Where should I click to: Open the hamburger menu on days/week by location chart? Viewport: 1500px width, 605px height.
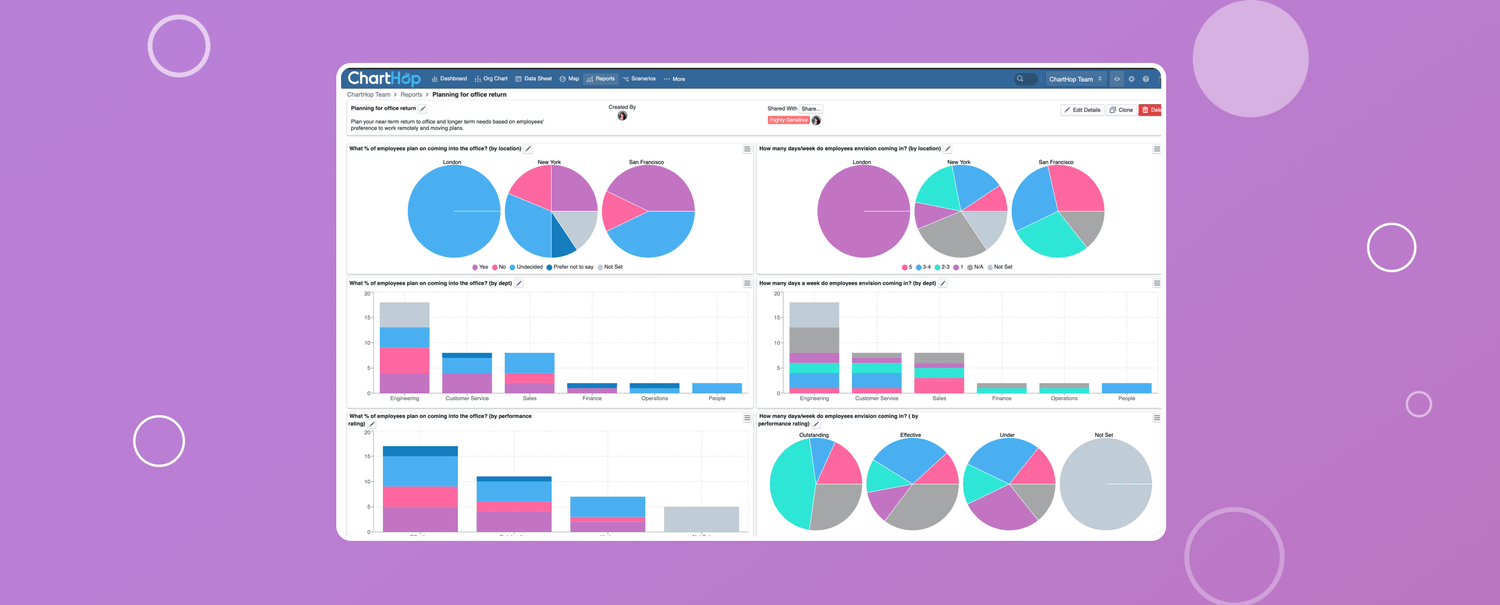pyautogui.click(x=1157, y=149)
